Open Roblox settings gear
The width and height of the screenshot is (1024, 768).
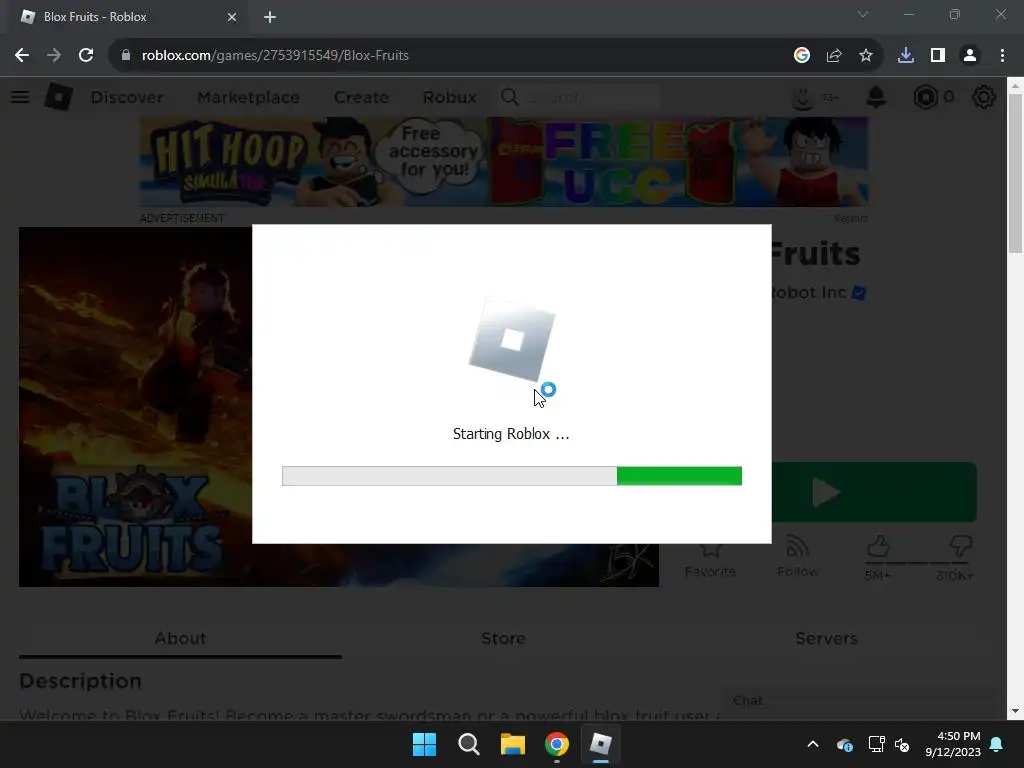tap(984, 97)
